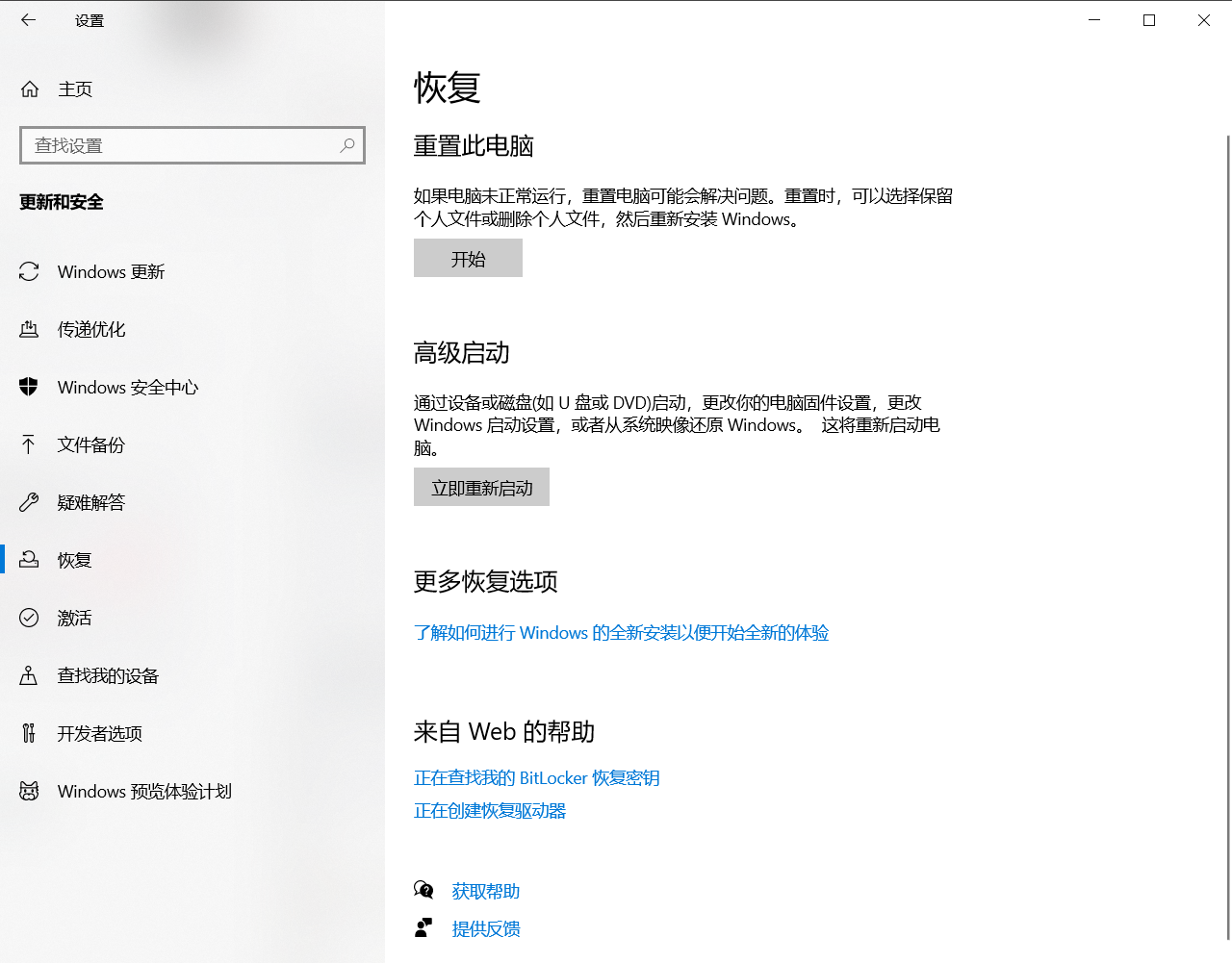The image size is (1232, 963).
Task: Click the home icon next to 主页
Action: (x=30, y=89)
